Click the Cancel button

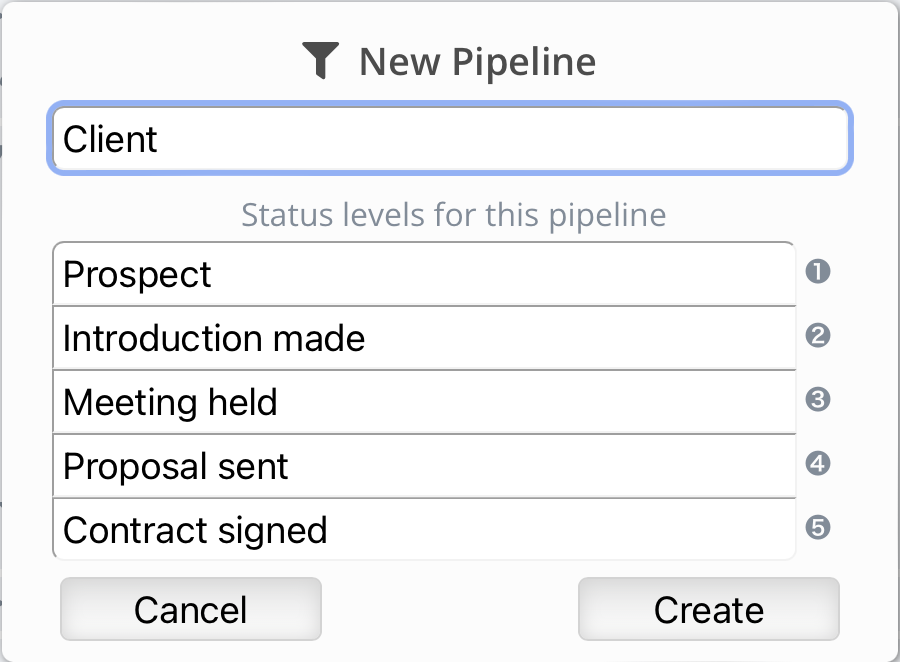[x=191, y=609]
